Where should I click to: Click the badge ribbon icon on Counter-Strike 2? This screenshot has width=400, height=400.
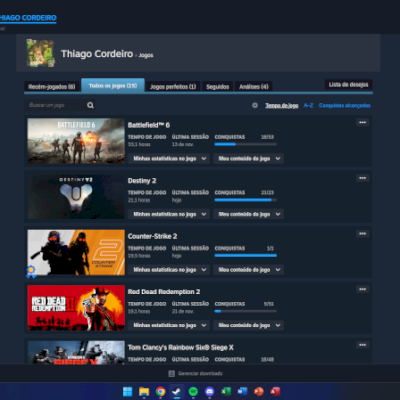(31, 272)
